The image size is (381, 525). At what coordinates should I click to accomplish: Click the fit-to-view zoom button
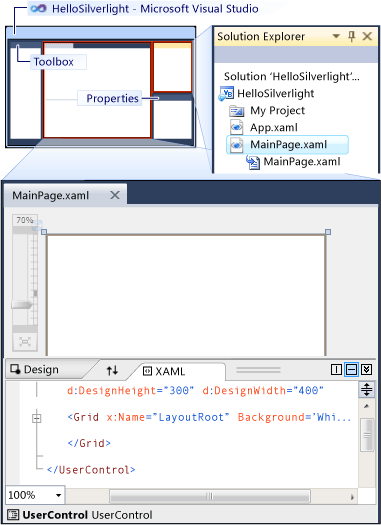[25, 342]
